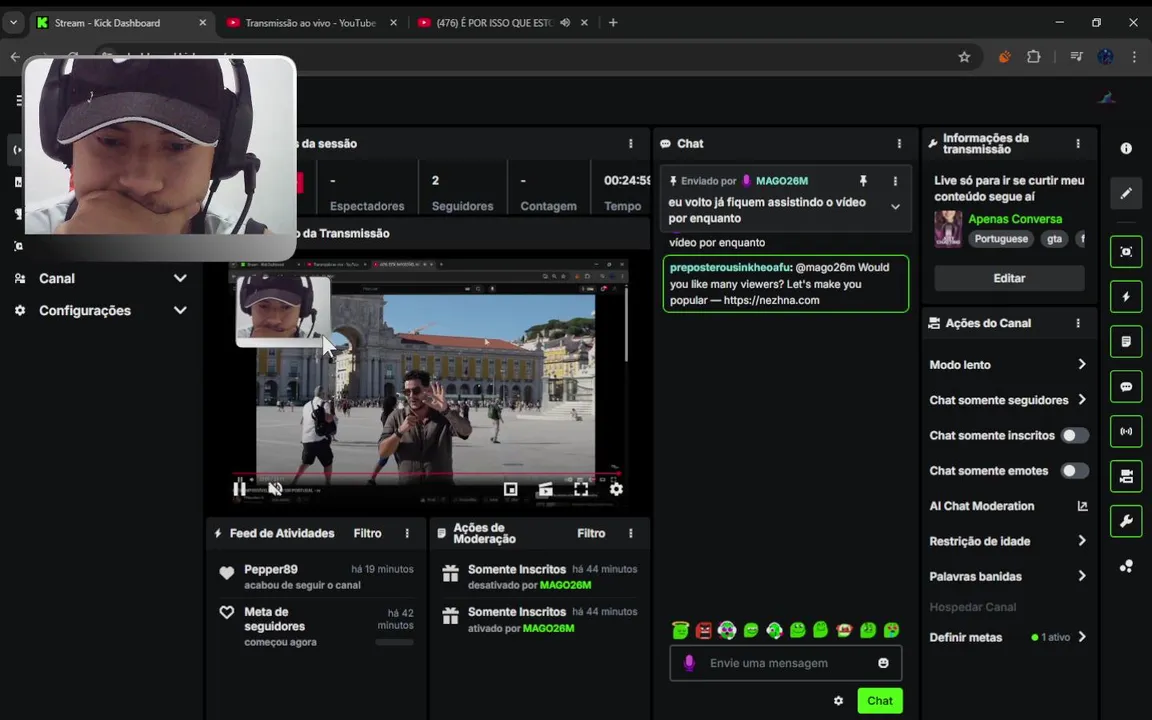This screenshot has height=720, width=1152.
Task: Click the gta tag
Action: (1054, 239)
